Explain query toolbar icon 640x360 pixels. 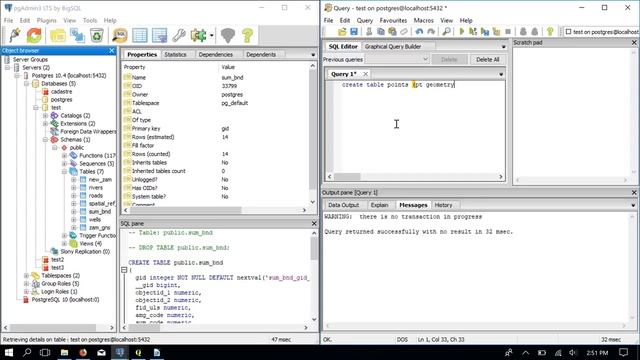(x=496, y=31)
